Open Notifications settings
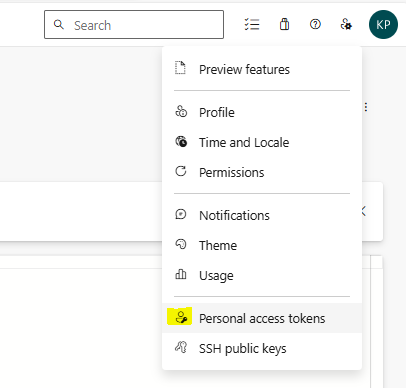The width and height of the screenshot is (406, 388). (x=262, y=215)
